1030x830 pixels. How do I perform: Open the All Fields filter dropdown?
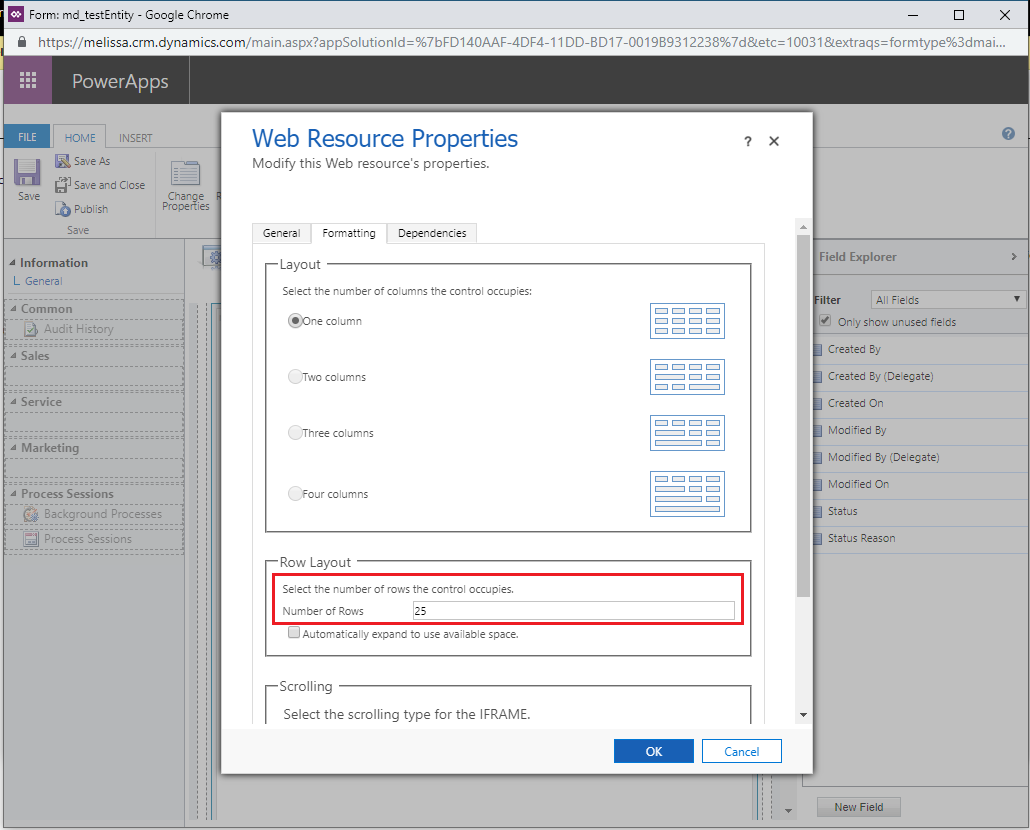(x=948, y=300)
